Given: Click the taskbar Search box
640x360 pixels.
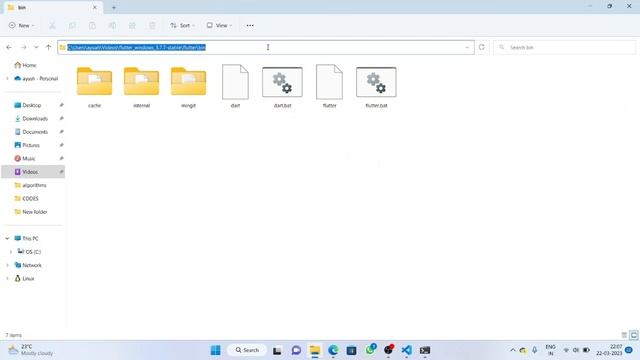Looking at the screenshot, I should [x=247, y=350].
